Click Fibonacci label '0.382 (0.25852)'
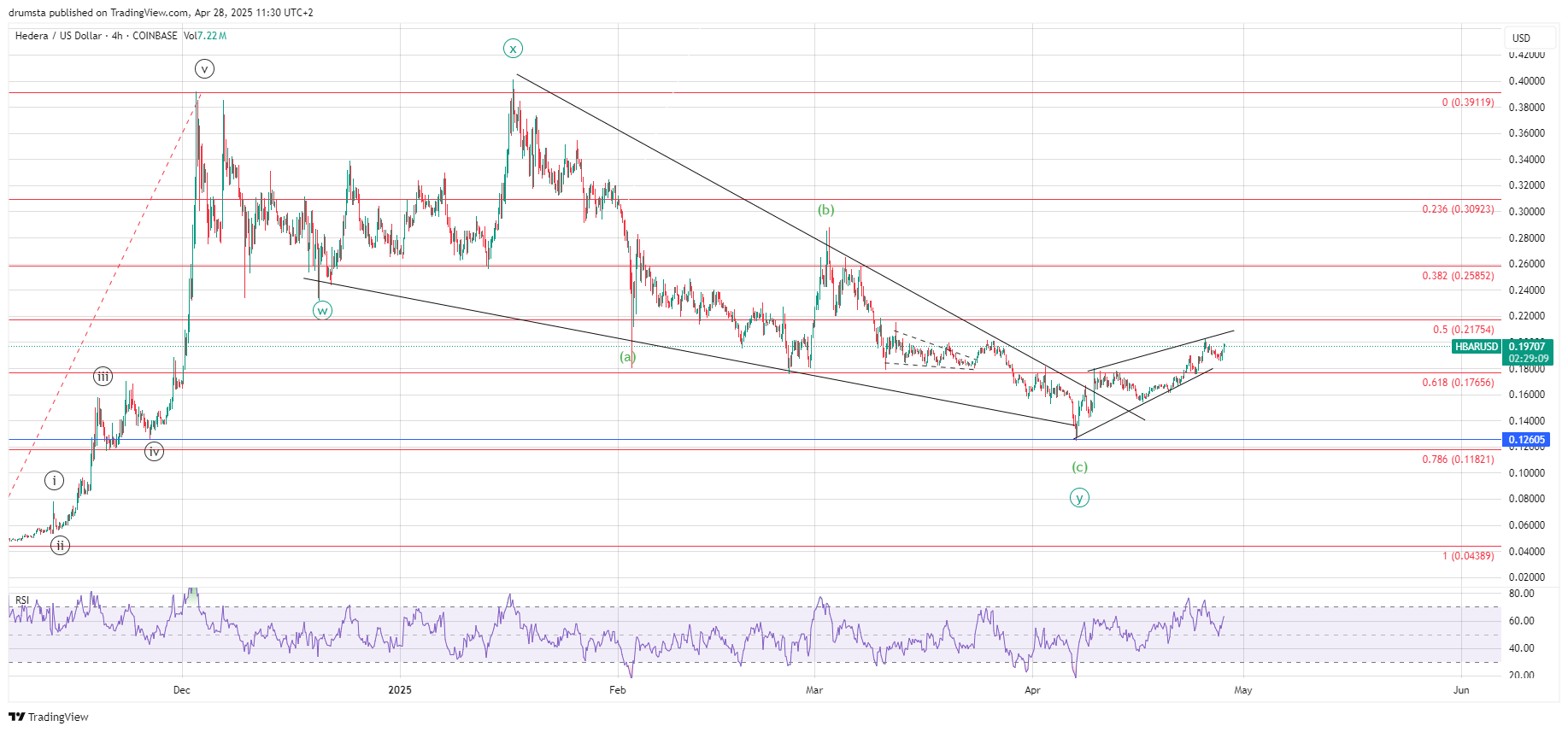The width and height of the screenshot is (1568, 732). 1459,276
